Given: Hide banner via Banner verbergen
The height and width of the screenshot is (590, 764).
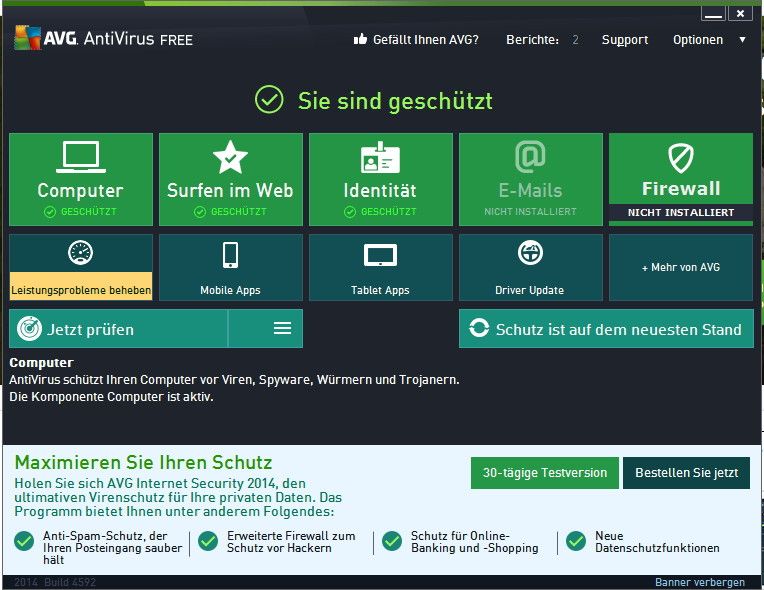Looking at the screenshot, I should point(700,582).
